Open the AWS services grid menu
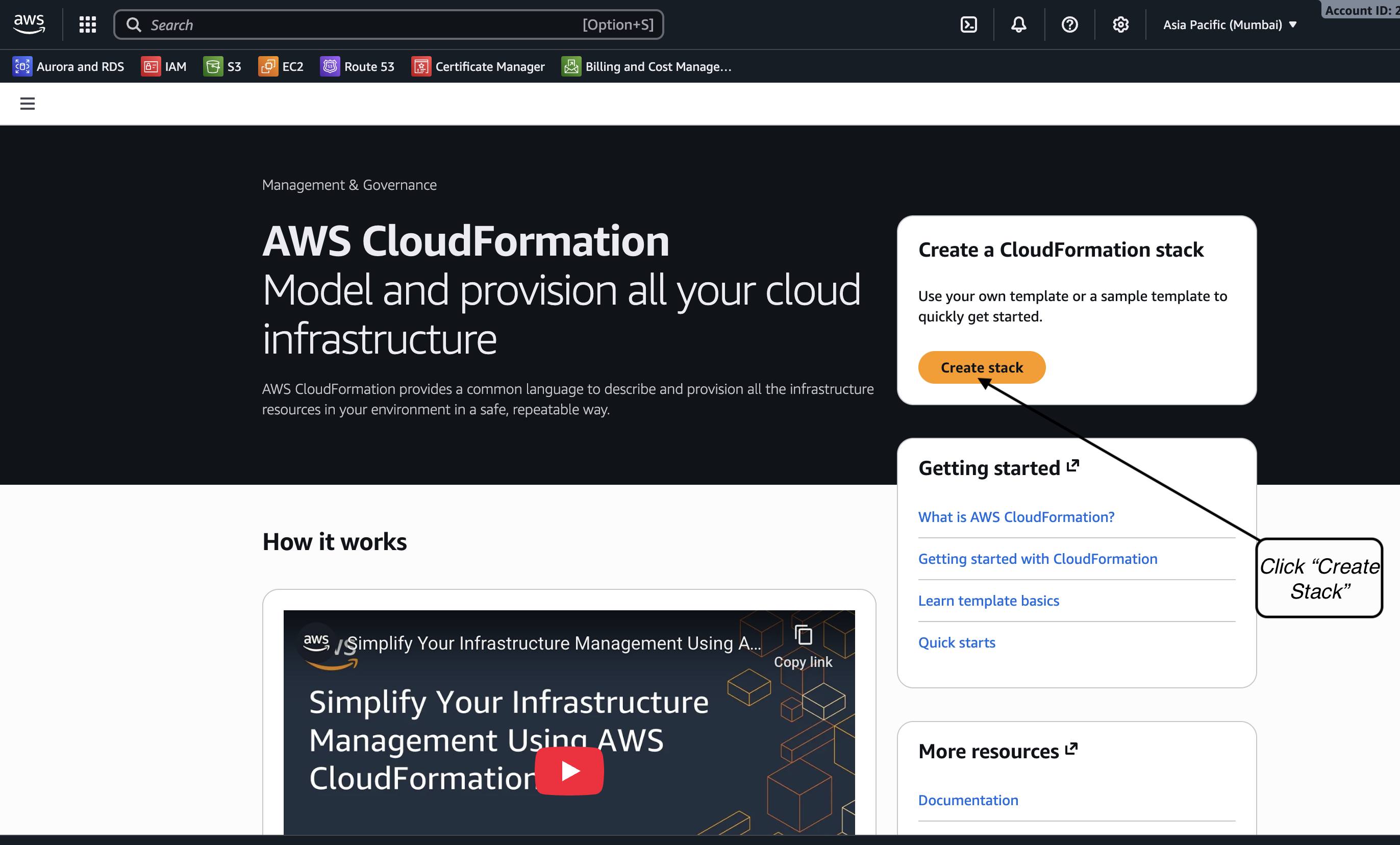 88,24
